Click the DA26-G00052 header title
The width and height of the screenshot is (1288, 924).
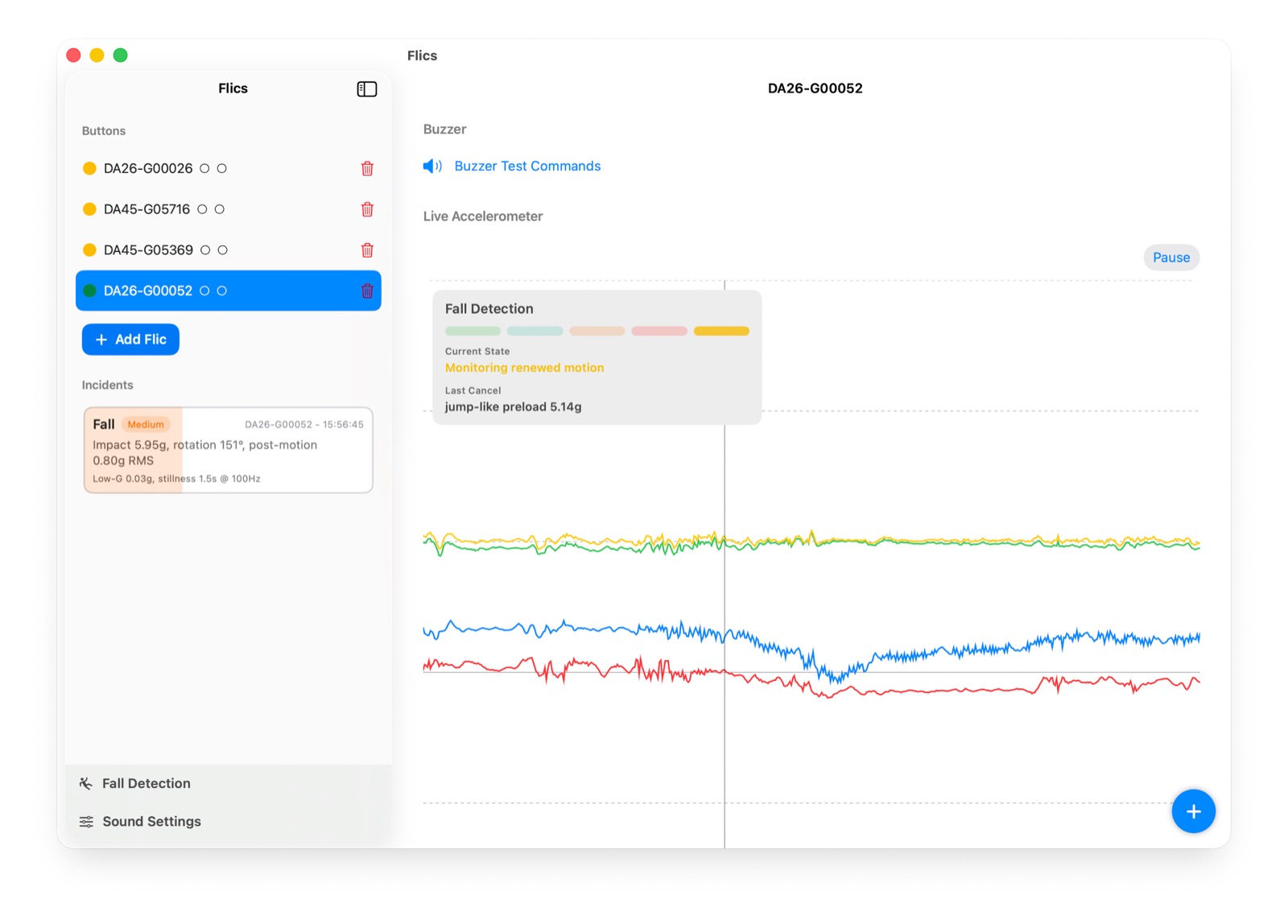click(x=815, y=89)
